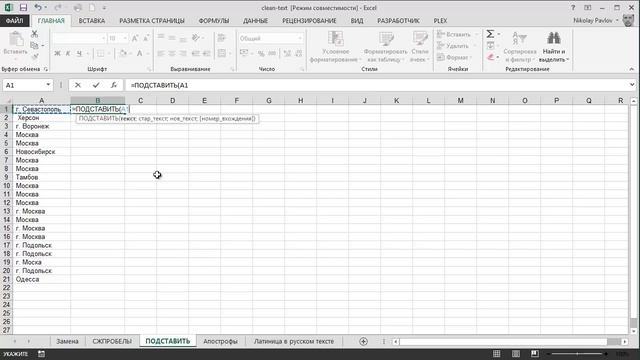Select column header D
Viewport: 640px width, 360px height.
pyautogui.click(x=172, y=100)
